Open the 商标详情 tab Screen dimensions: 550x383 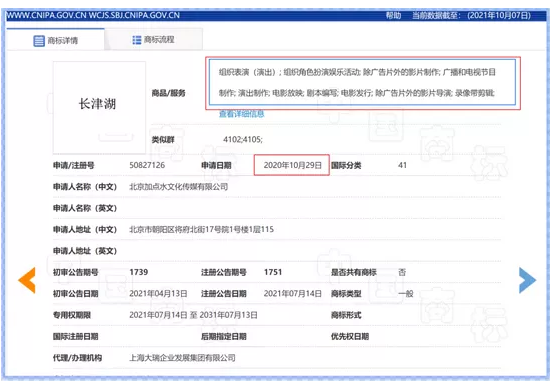click(55, 40)
